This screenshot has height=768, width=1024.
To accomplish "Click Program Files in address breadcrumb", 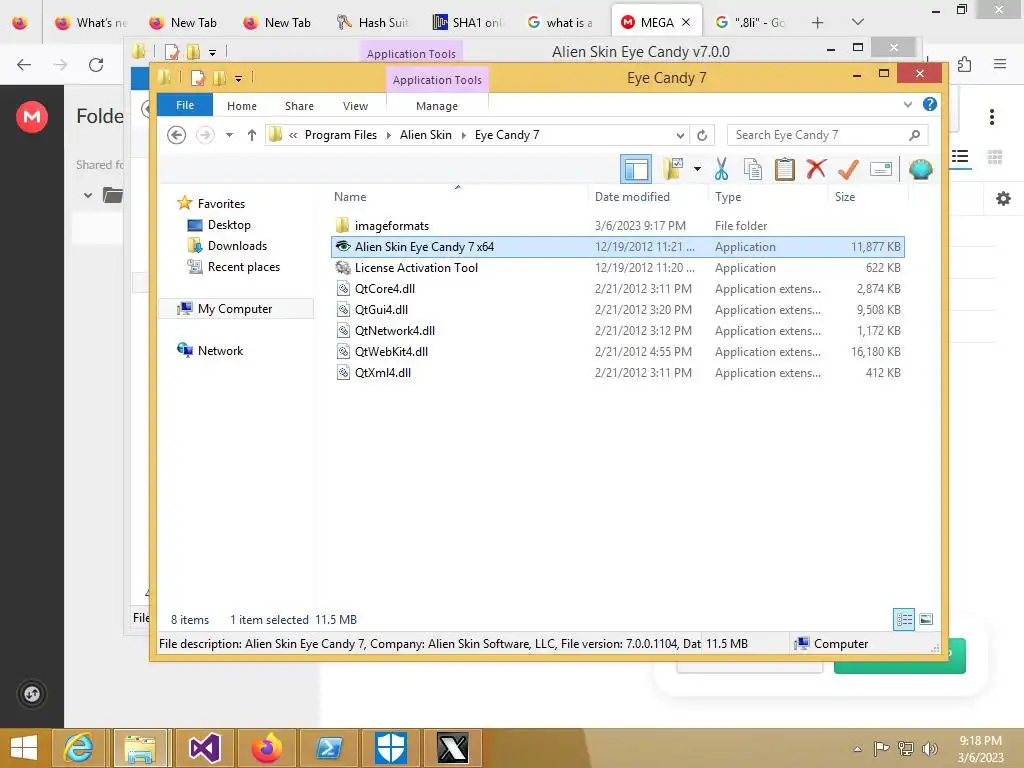I will 341,135.
